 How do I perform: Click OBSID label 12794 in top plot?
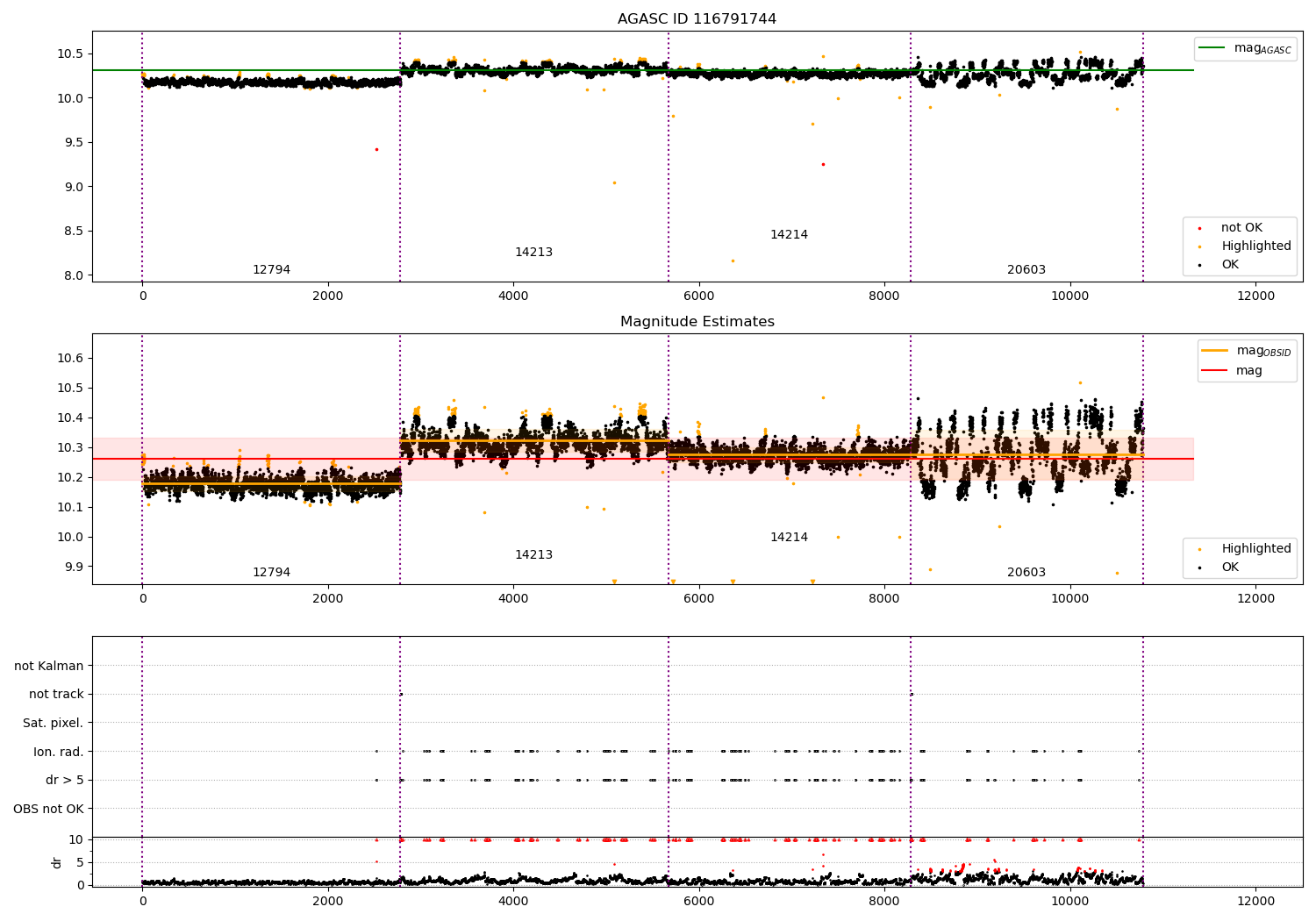271,270
